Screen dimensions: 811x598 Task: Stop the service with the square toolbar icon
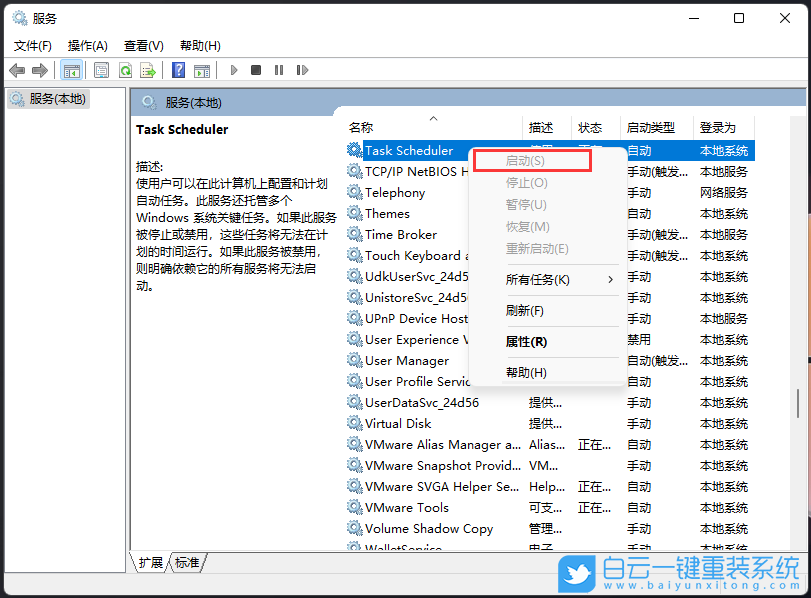[x=257, y=70]
